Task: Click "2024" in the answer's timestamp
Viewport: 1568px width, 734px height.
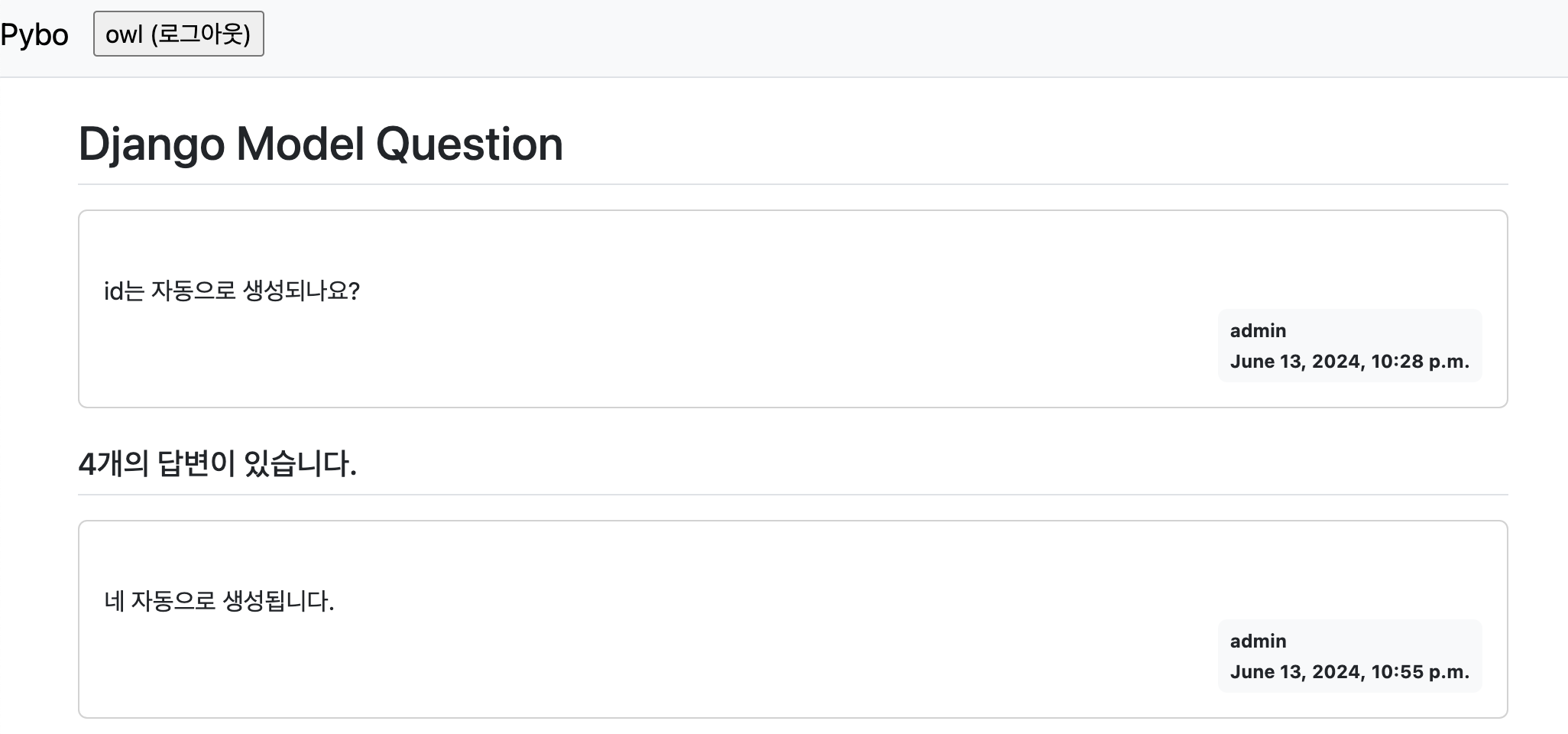Action: coord(1336,672)
